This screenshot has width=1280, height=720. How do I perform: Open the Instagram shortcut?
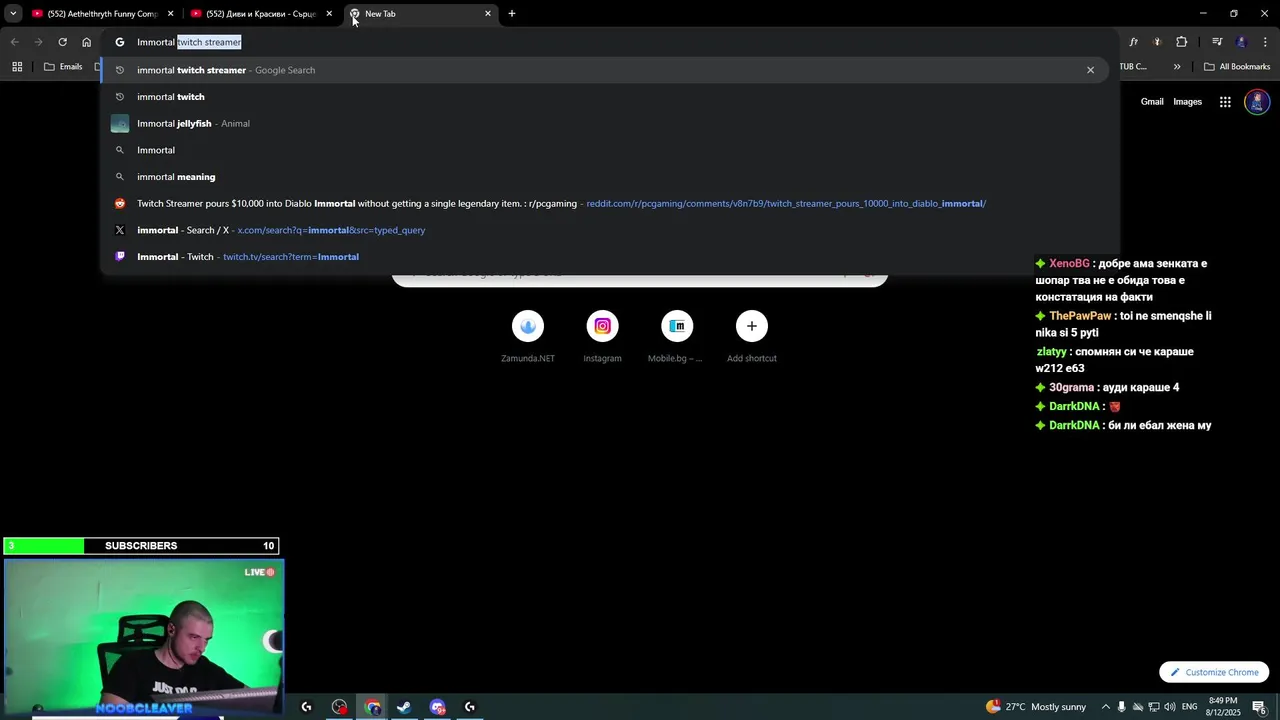[602, 337]
